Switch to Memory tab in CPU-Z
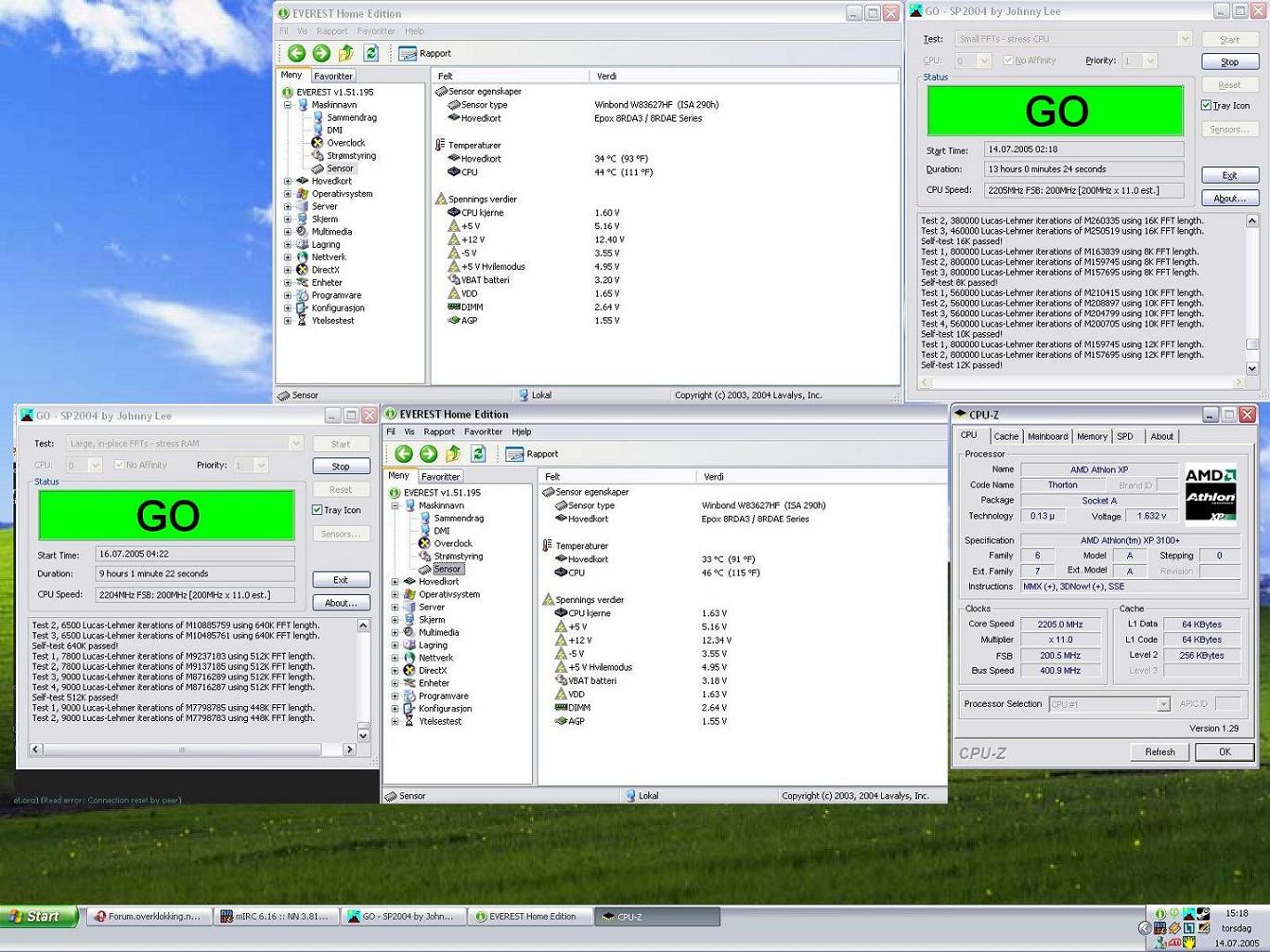This screenshot has height=952, width=1270. click(x=1092, y=436)
